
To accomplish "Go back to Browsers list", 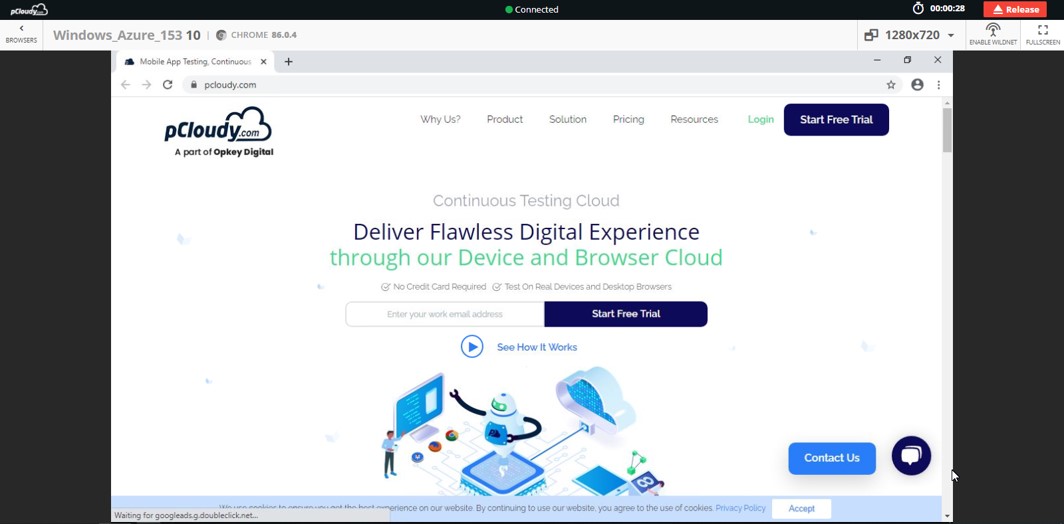I will (21, 34).
